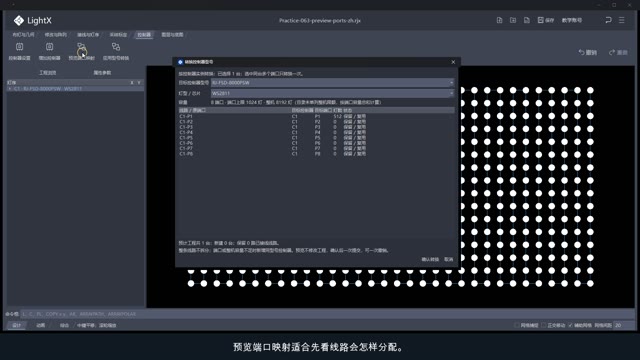Click the 线路/原端口 column header in dialog table
Screen dimensions: 640x360
point(192,110)
